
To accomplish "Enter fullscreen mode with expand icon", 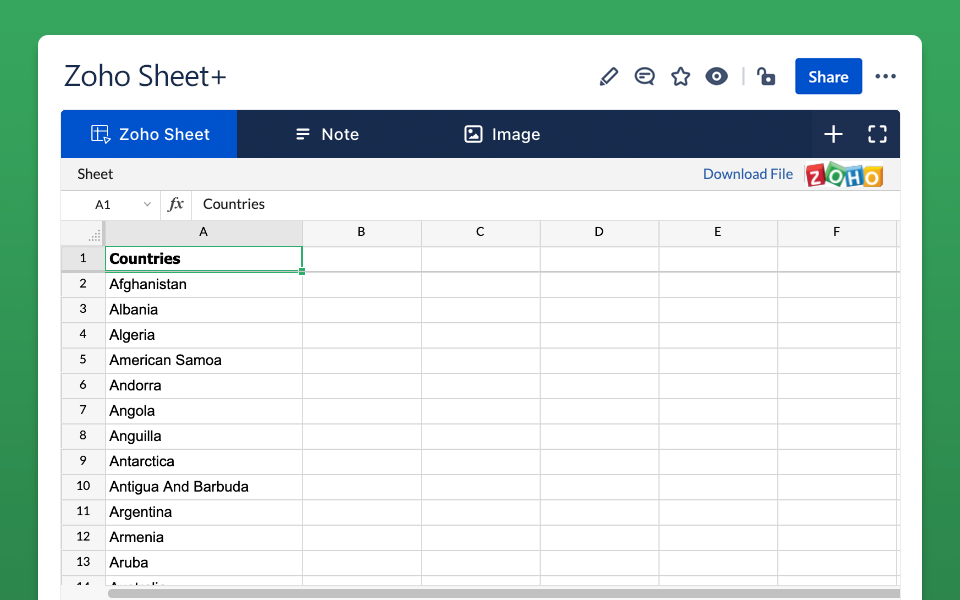I will (877, 134).
